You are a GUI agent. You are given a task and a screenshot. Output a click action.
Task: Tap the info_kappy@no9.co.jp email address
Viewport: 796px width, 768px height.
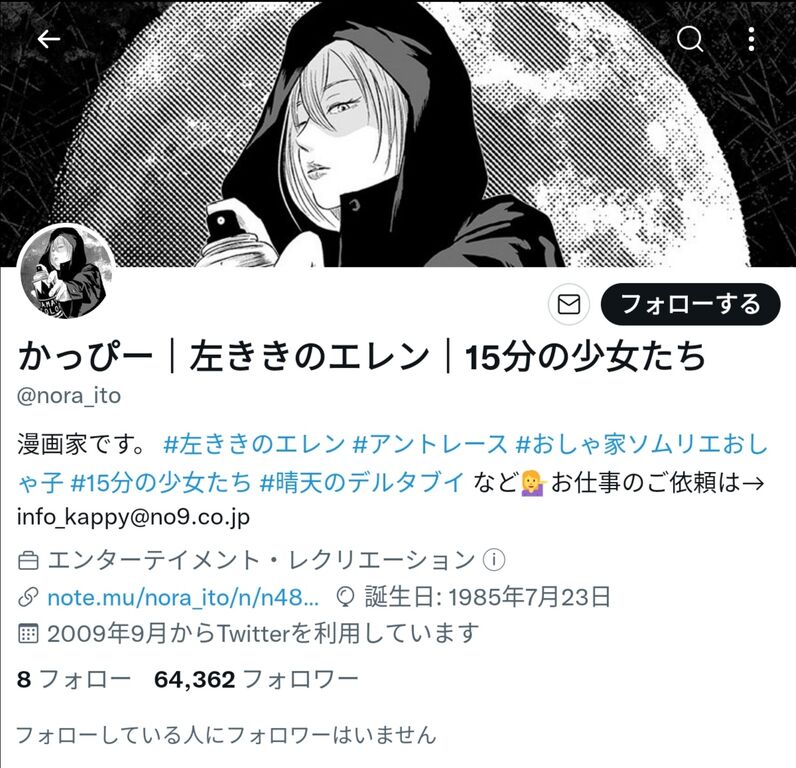[133, 518]
